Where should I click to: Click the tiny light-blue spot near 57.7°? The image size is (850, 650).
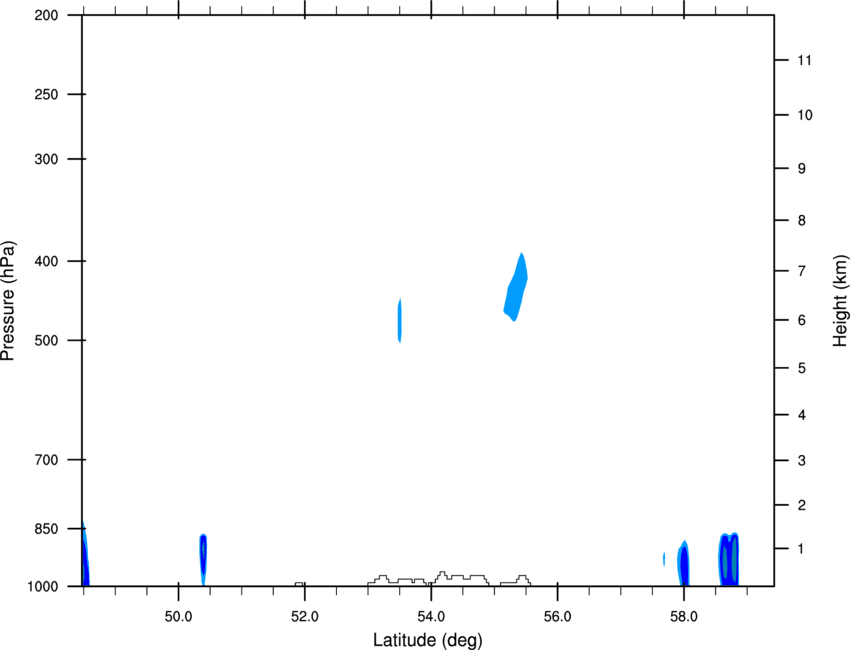(x=664, y=558)
